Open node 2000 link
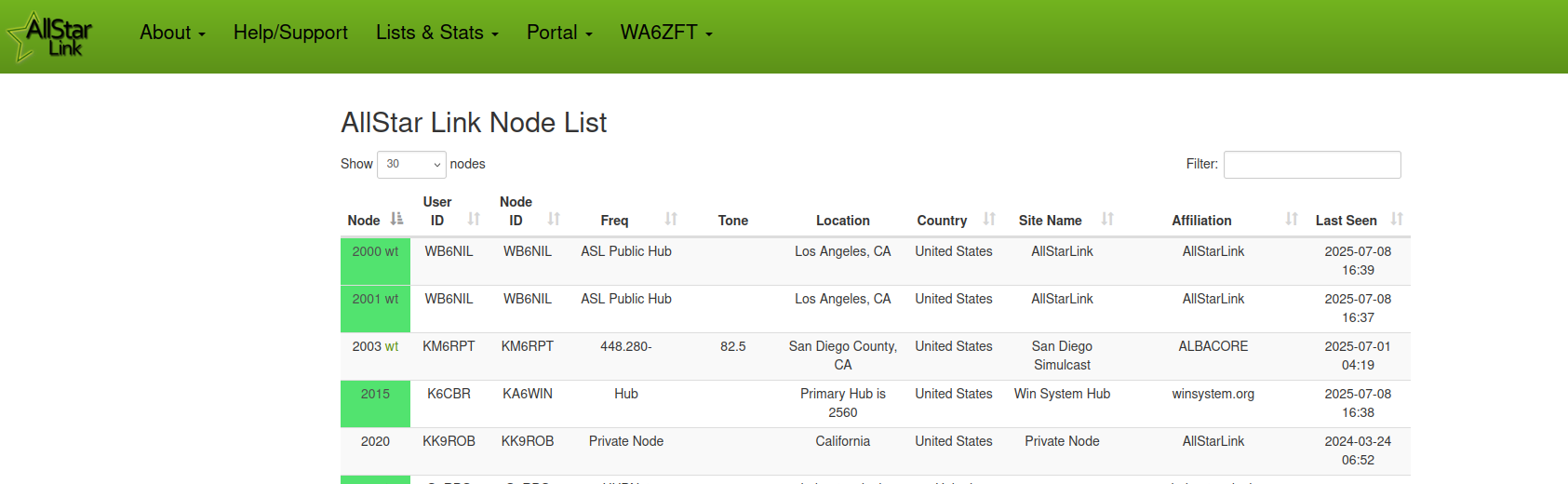This screenshot has width=1568, height=484. coord(367,251)
